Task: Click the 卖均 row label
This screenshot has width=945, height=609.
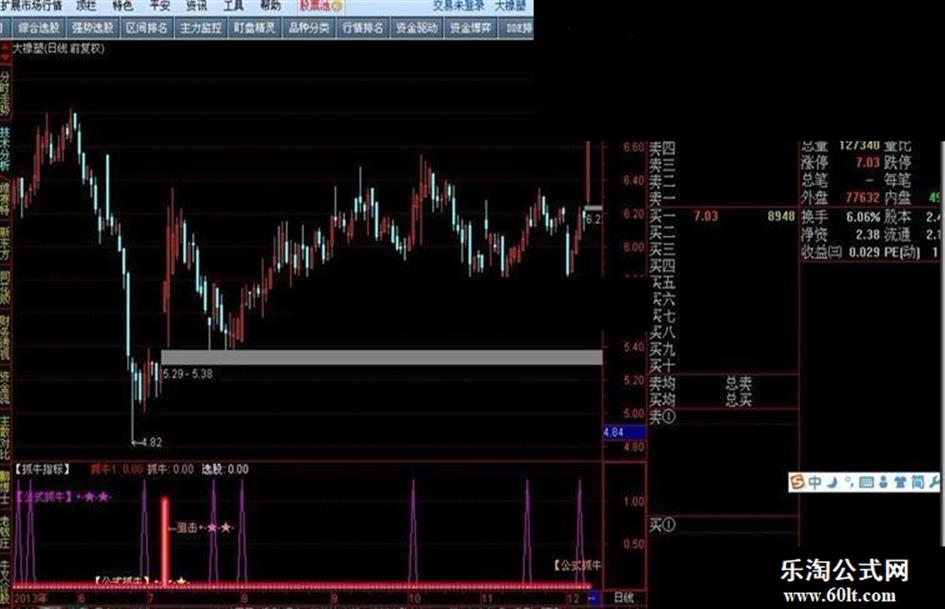Action: click(662, 382)
